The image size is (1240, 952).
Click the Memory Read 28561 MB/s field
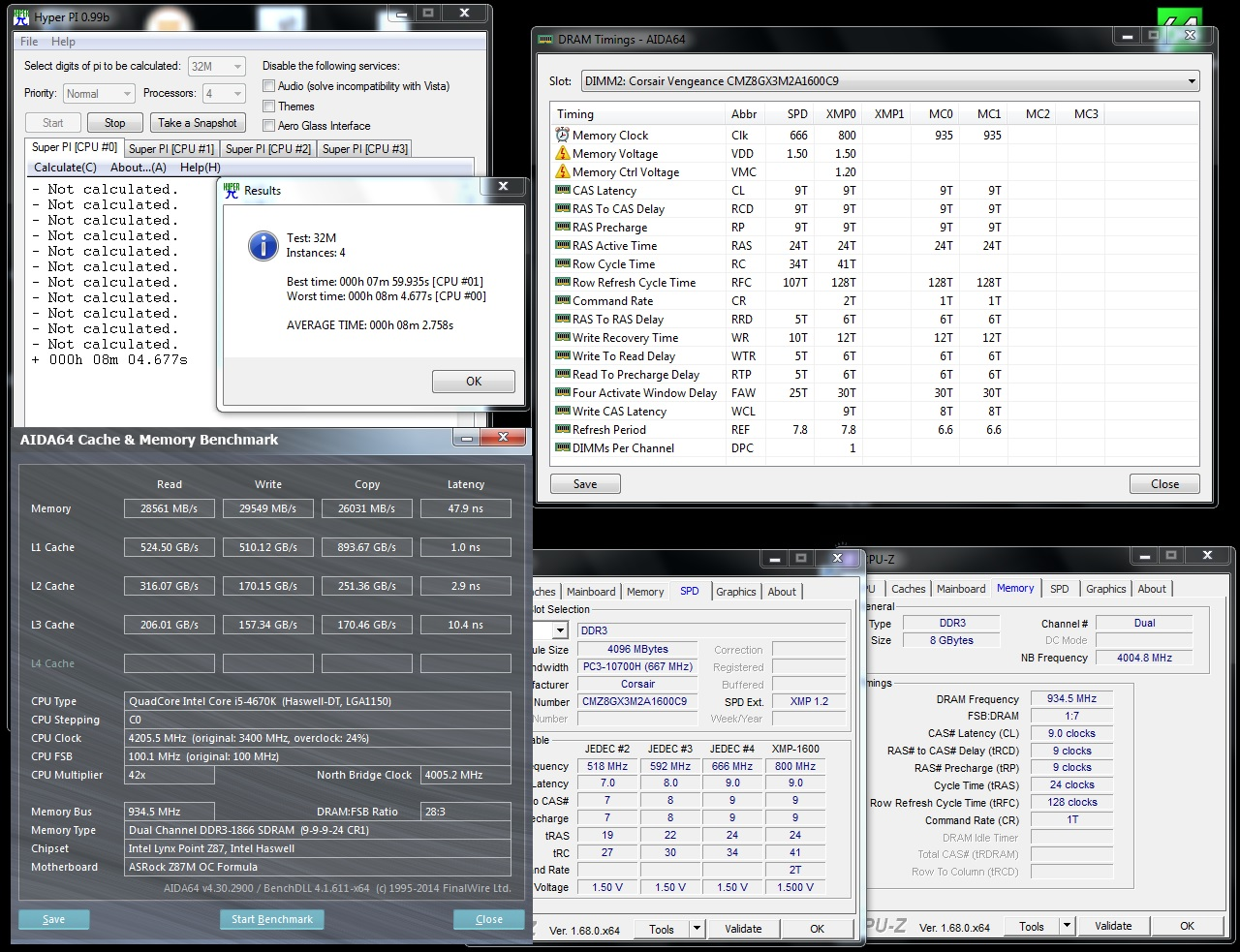tap(170, 508)
